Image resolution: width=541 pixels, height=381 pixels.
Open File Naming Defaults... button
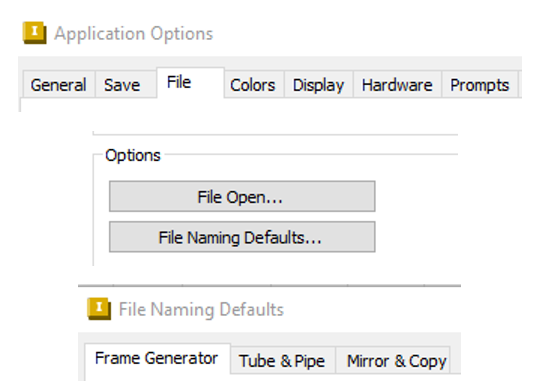[x=242, y=237]
